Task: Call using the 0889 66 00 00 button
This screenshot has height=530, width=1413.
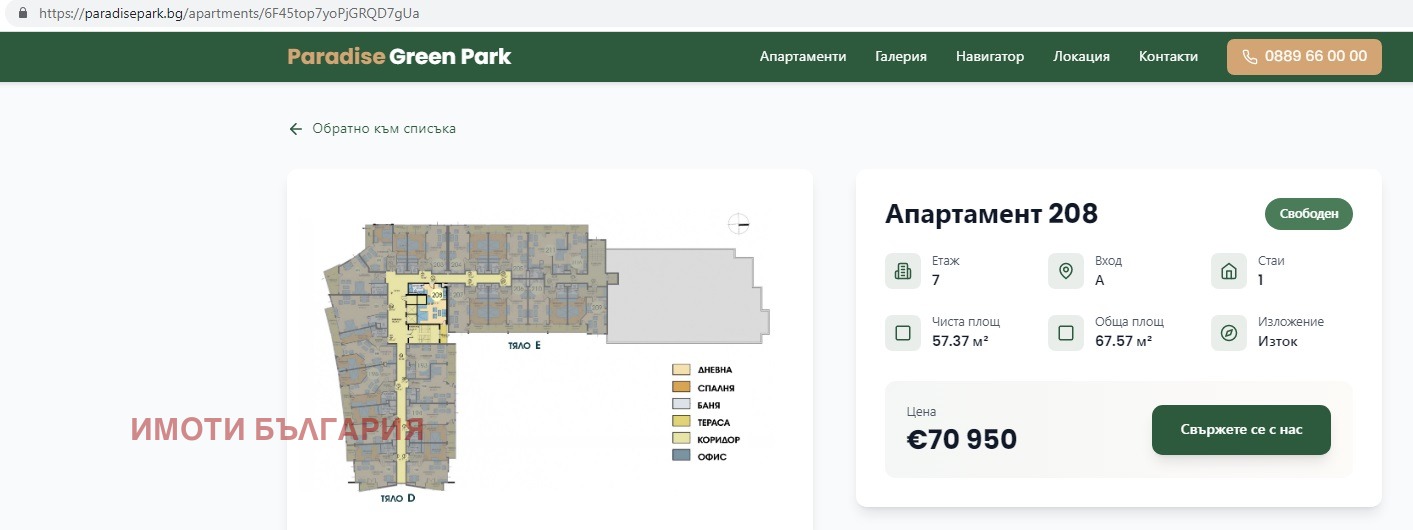Action: pyautogui.click(x=1303, y=57)
